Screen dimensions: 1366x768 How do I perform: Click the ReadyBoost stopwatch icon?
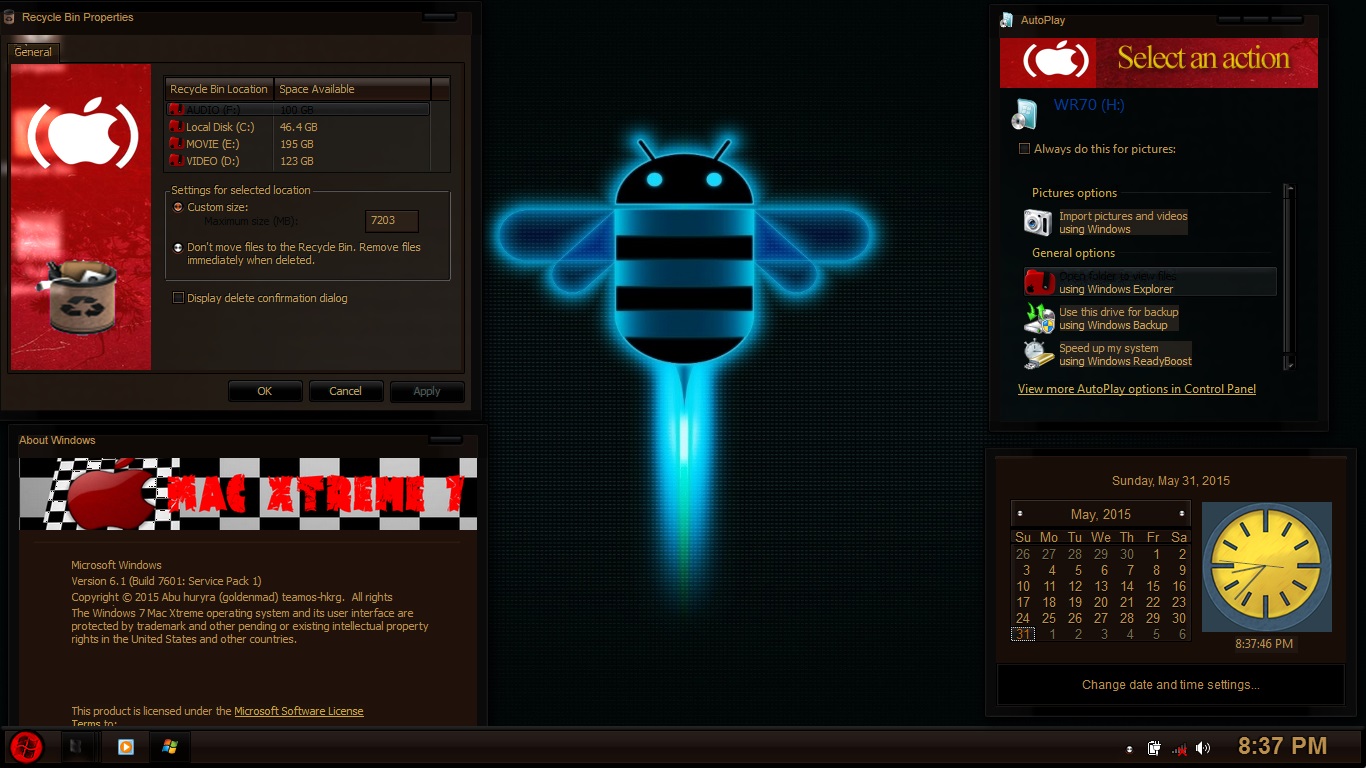point(1039,354)
